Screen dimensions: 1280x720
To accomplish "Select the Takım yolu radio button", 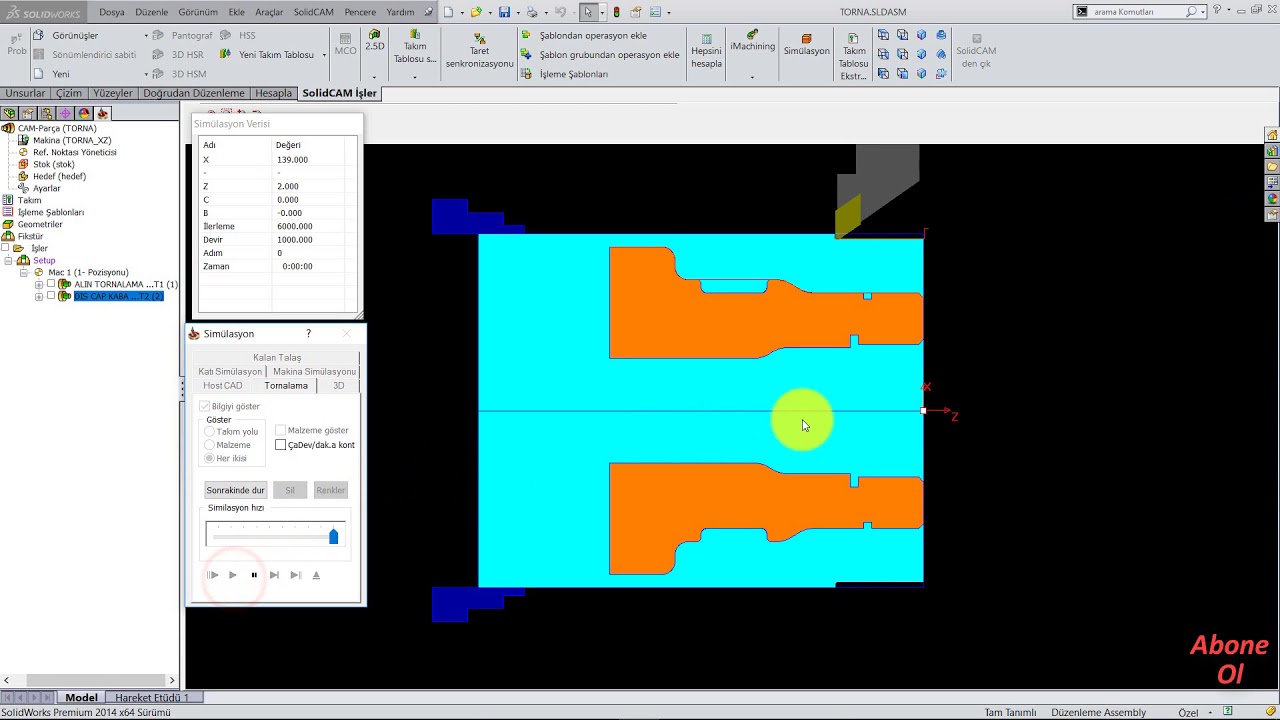I will pos(209,432).
